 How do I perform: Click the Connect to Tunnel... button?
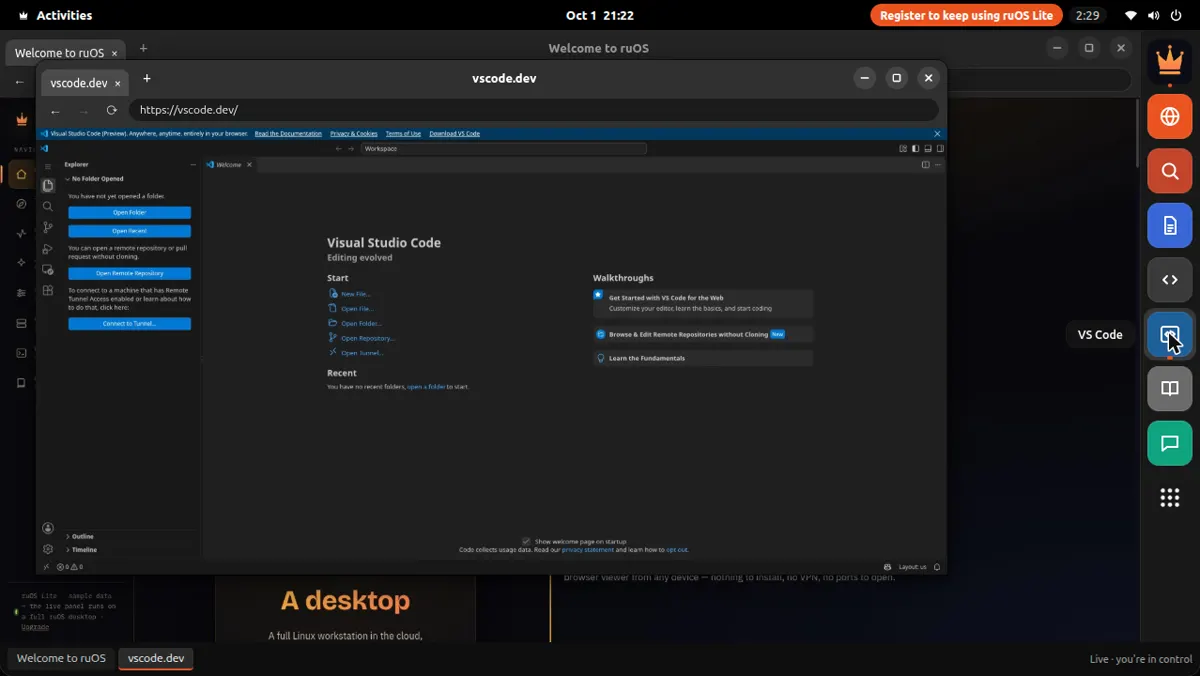(129, 324)
